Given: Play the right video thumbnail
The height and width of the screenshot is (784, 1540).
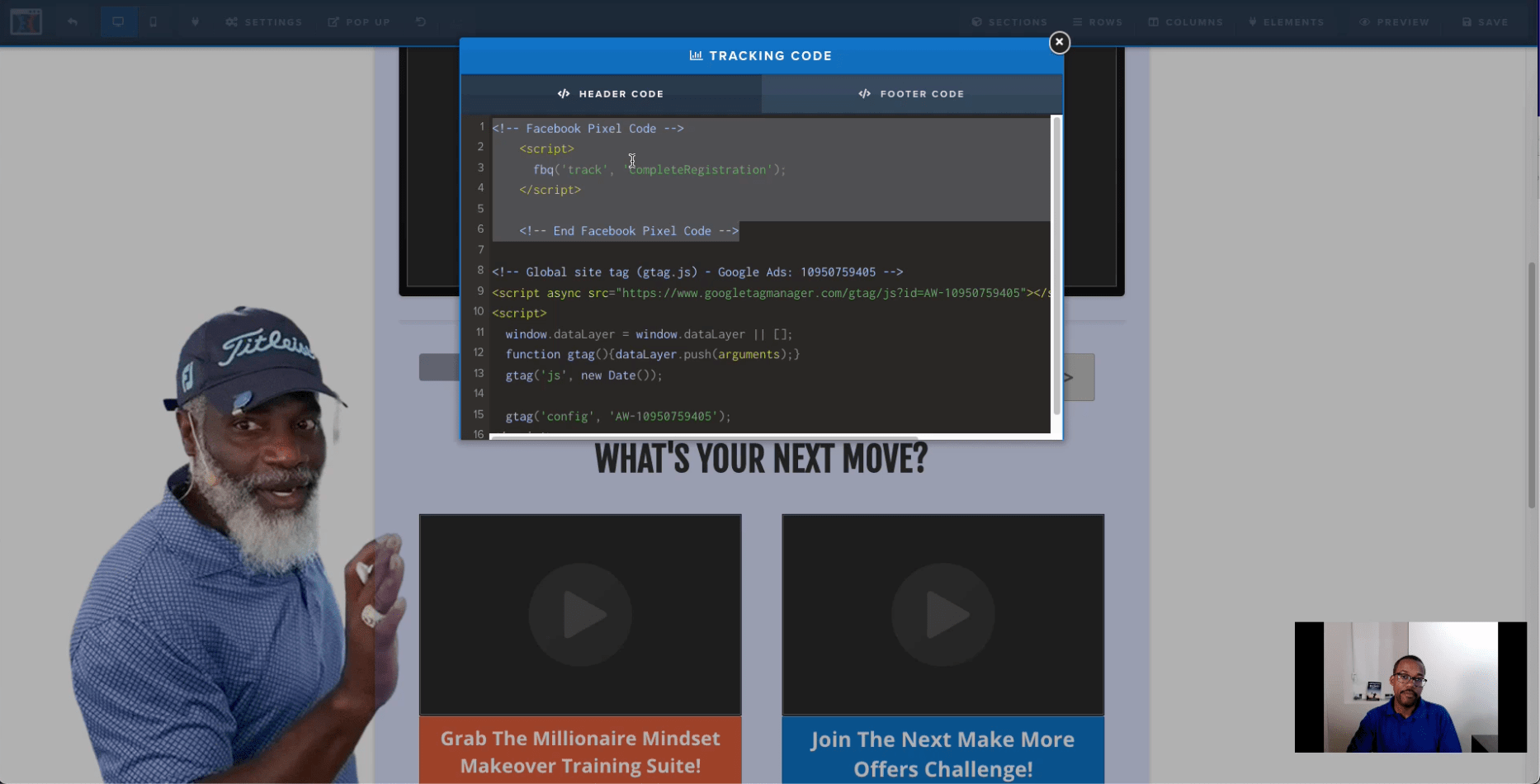Looking at the screenshot, I should click(x=943, y=615).
